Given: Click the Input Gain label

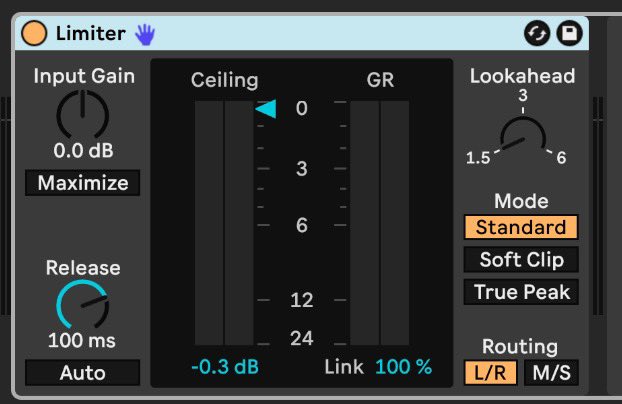Looking at the screenshot, I should (84, 76).
